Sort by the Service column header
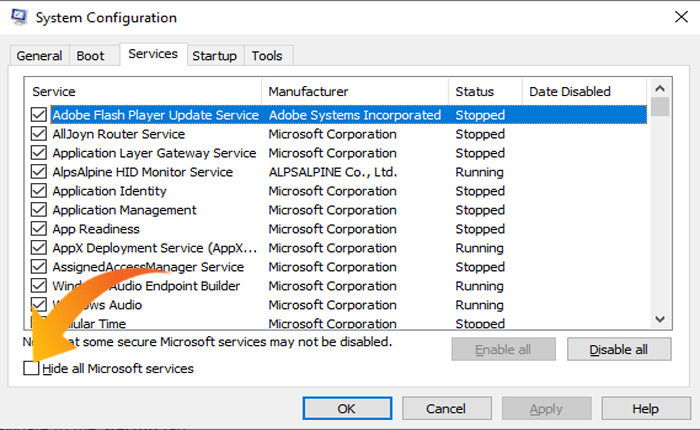This screenshot has width=700, height=430. click(142, 92)
